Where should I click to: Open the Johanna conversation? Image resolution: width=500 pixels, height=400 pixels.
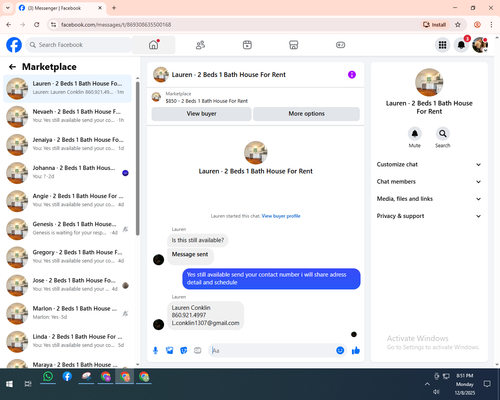pos(67,173)
